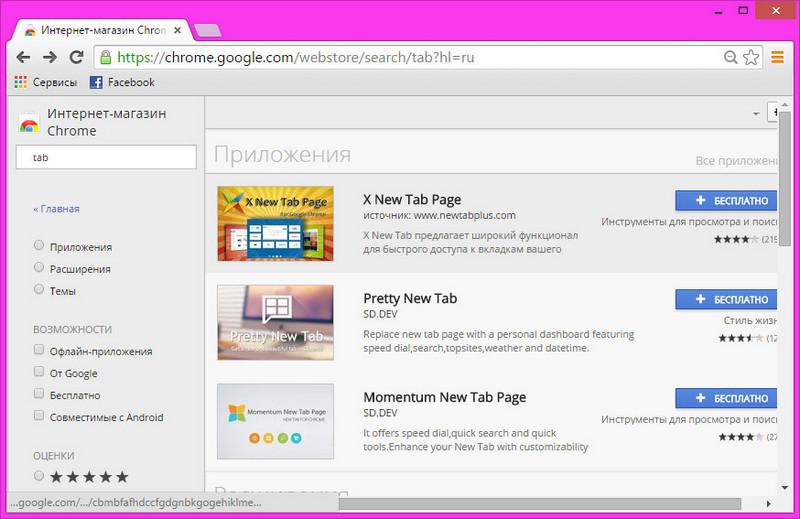Click источник: www.newtabplus.com text
Viewport: 800px width, 519px height.
point(439,215)
